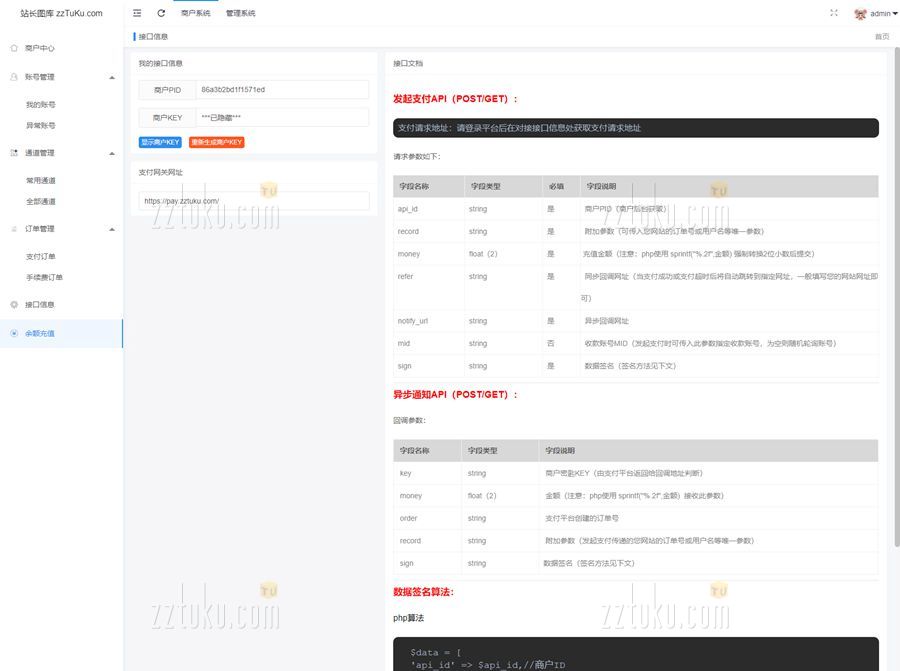Image resolution: width=900 pixels, height=671 pixels.
Task: Click the 发起支付API heading
Action: point(455,99)
